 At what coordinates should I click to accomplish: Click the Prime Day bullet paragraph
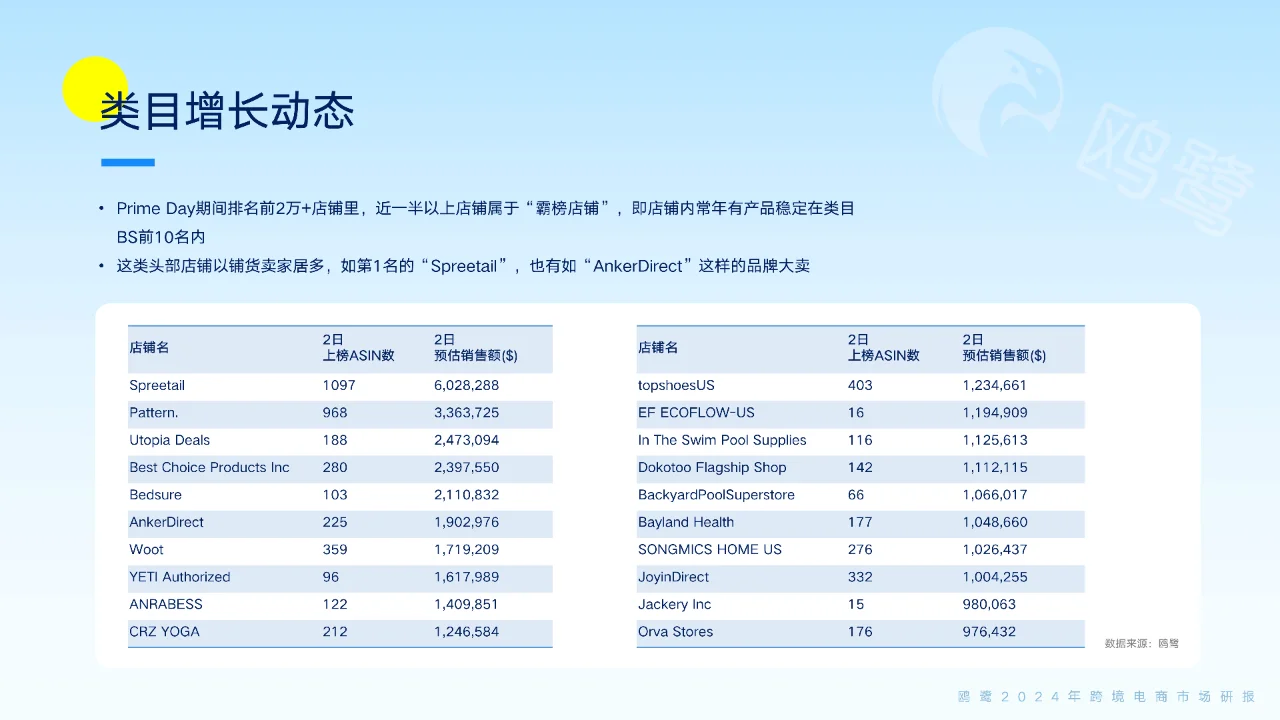coord(485,223)
